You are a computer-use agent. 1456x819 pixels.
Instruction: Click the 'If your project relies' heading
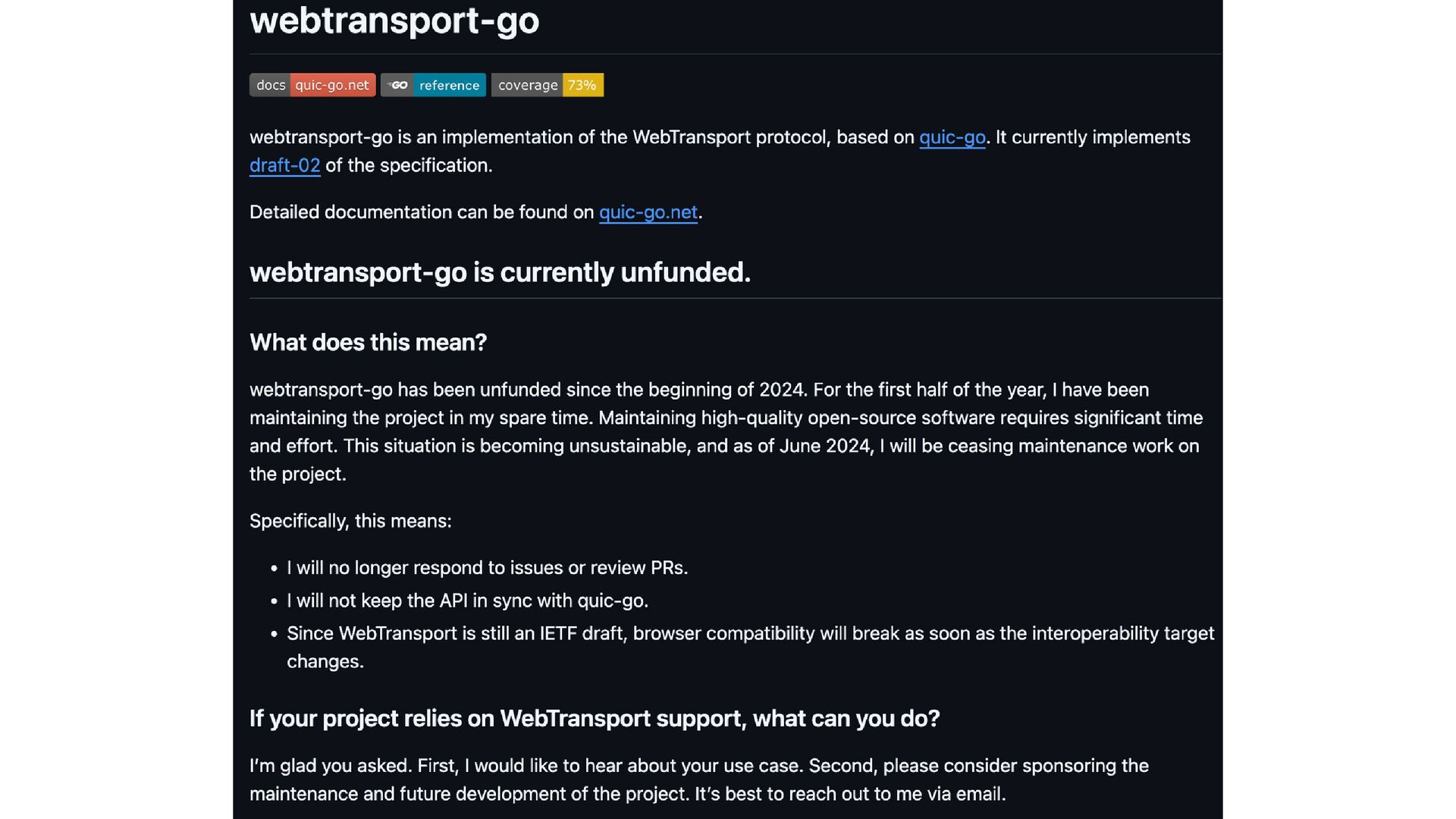coord(594,719)
